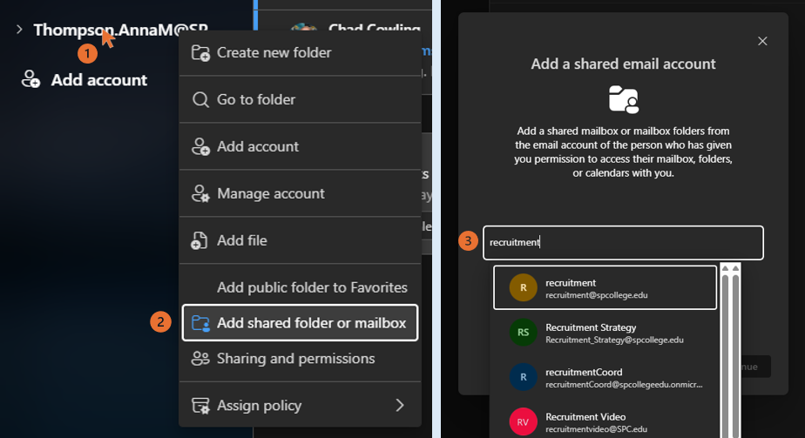Select Add account in the context menu

[x=300, y=146]
